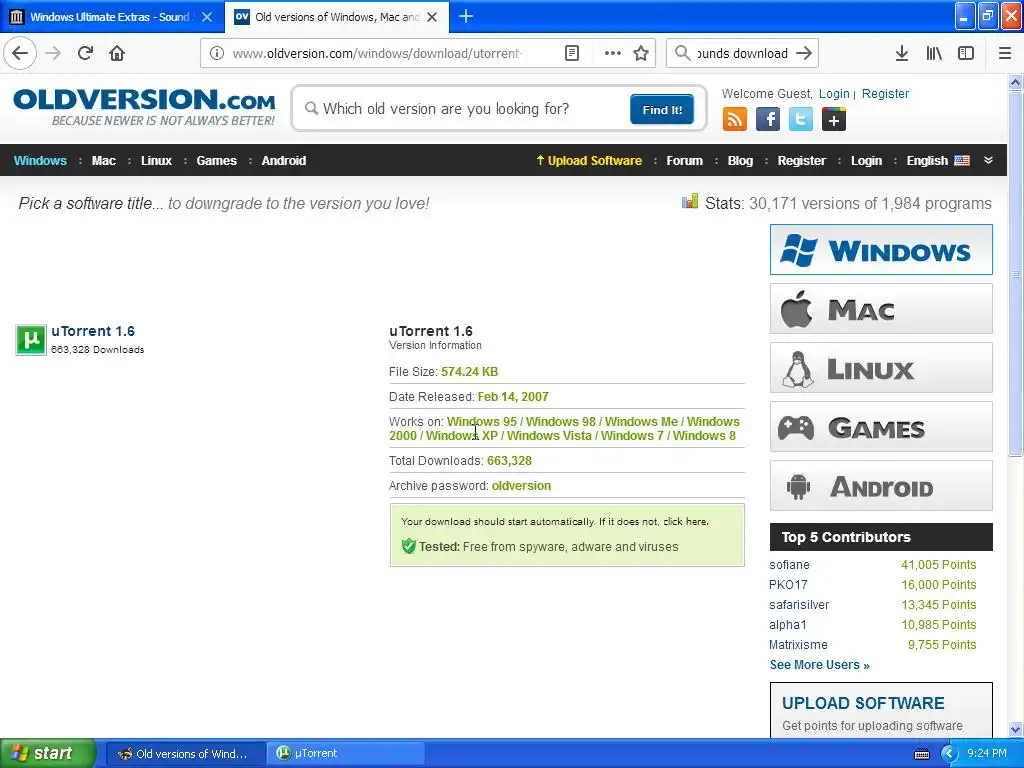Image resolution: width=1024 pixels, height=768 pixels.
Task: Click the uTorrent 1.6 title link
Action: [x=93, y=331]
